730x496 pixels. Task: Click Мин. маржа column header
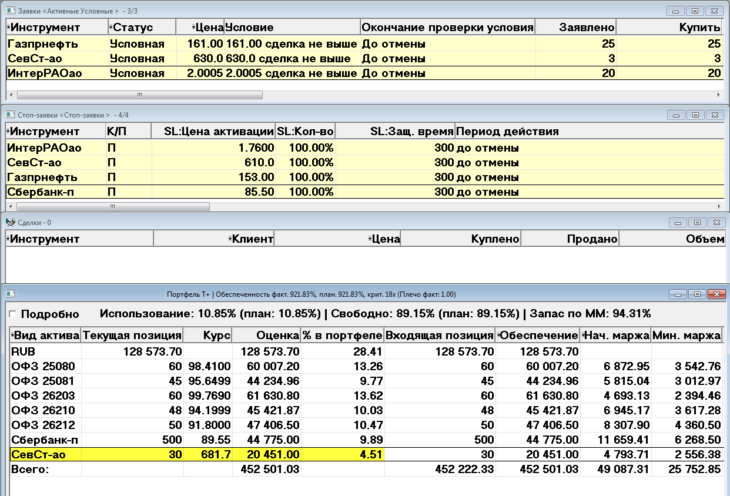coord(686,335)
